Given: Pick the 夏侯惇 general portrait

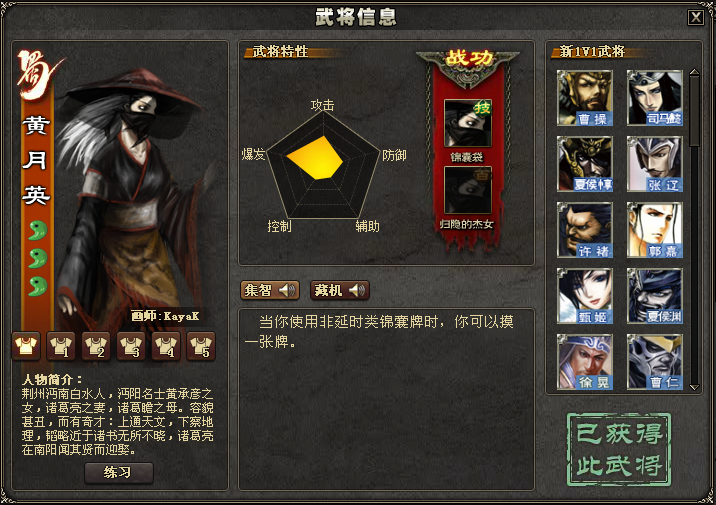Looking at the screenshot, I should (x=584, y=164).
